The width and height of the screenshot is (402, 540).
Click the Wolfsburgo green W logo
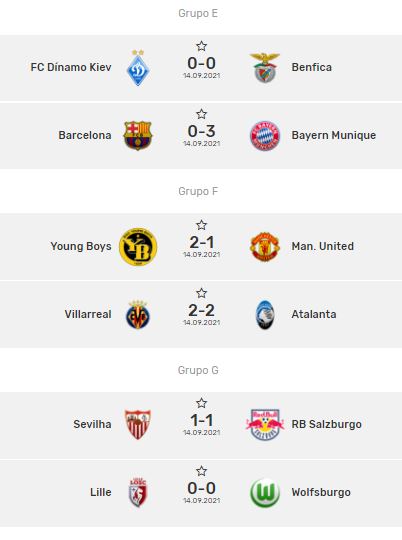tap(265, 492)
